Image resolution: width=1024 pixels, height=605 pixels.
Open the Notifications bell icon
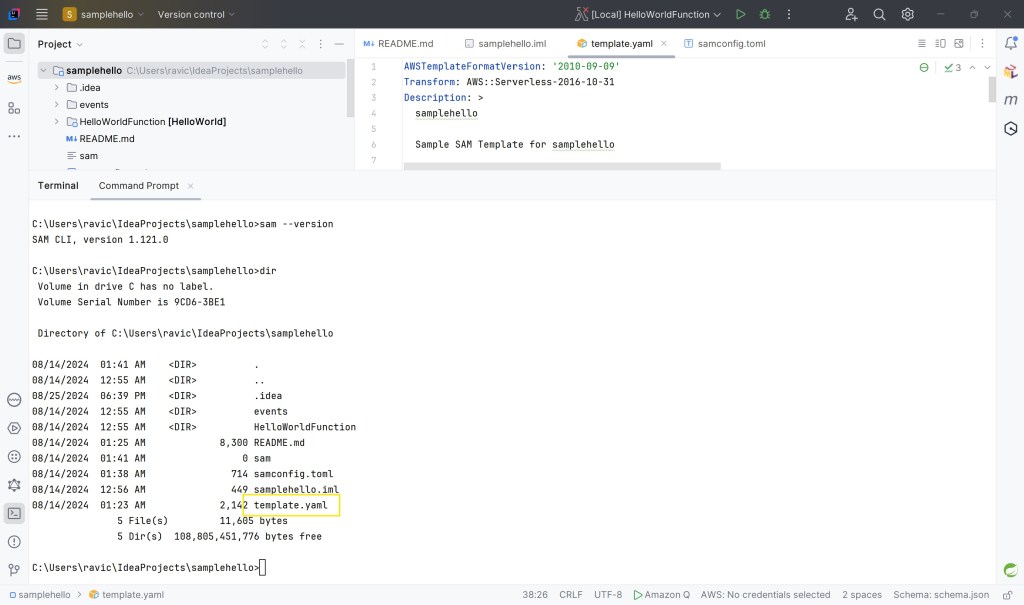coord(1010,43)
